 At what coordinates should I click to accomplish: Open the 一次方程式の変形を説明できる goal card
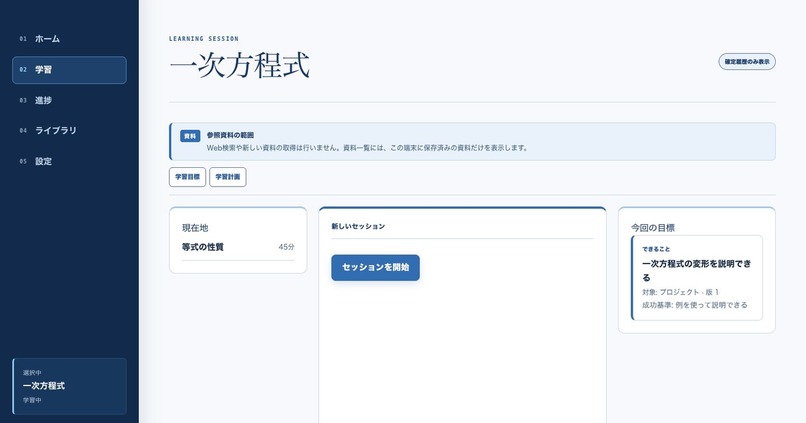click(697, 278)
